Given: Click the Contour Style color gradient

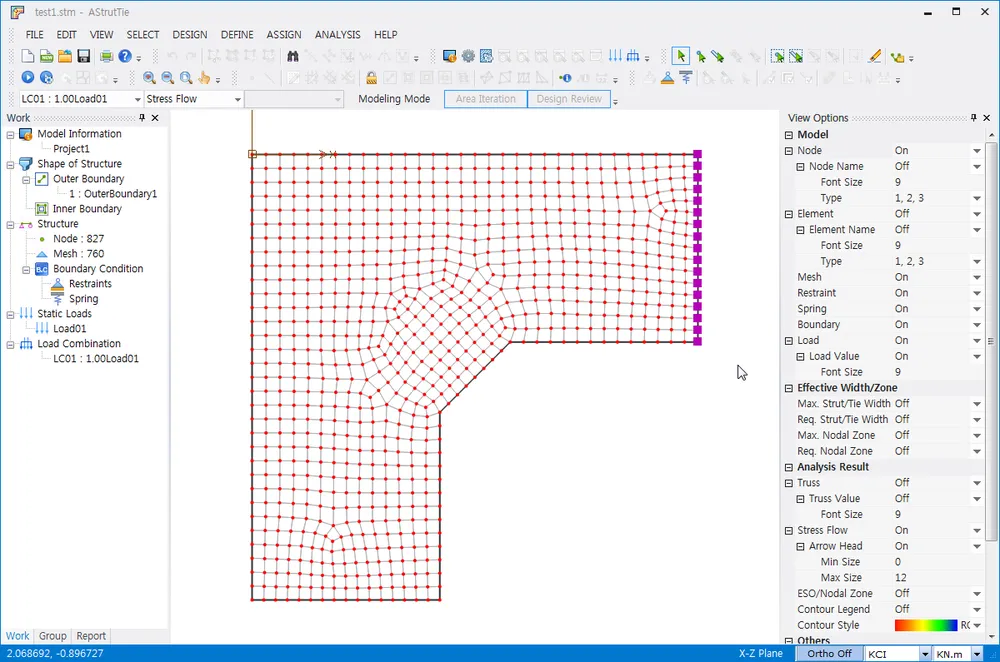Looking at the screenshot, I should point(926,625).
